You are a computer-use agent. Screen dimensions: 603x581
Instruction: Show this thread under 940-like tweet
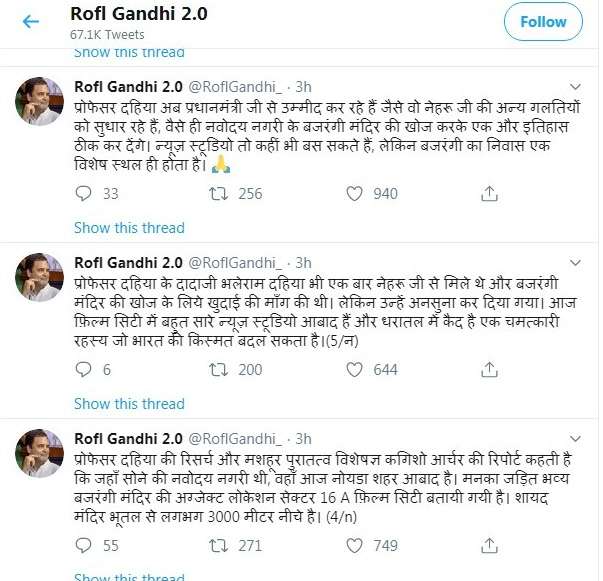click(129, 228)
